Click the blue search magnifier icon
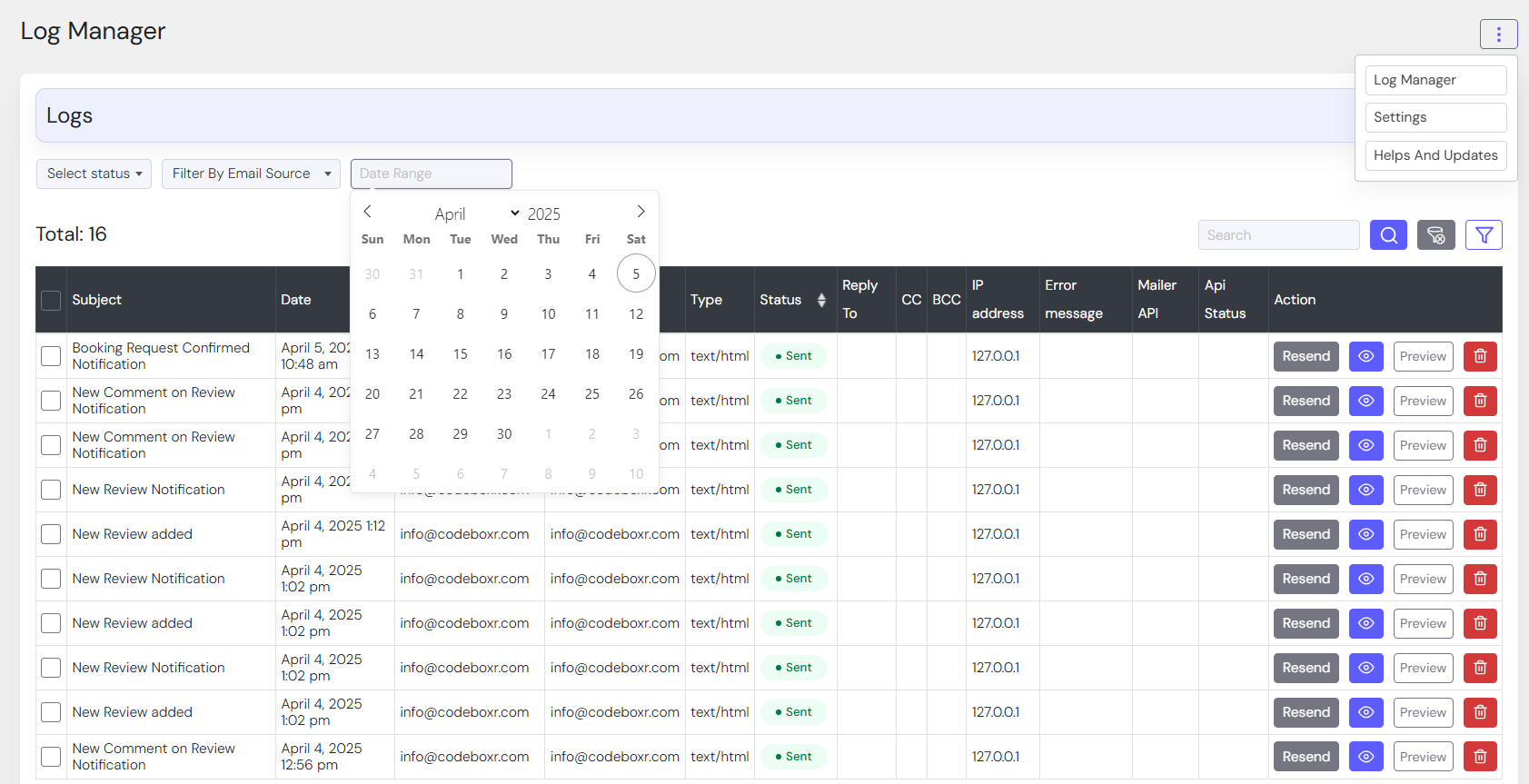This screenshot has height=784, width=1529. click(1388, 235)
